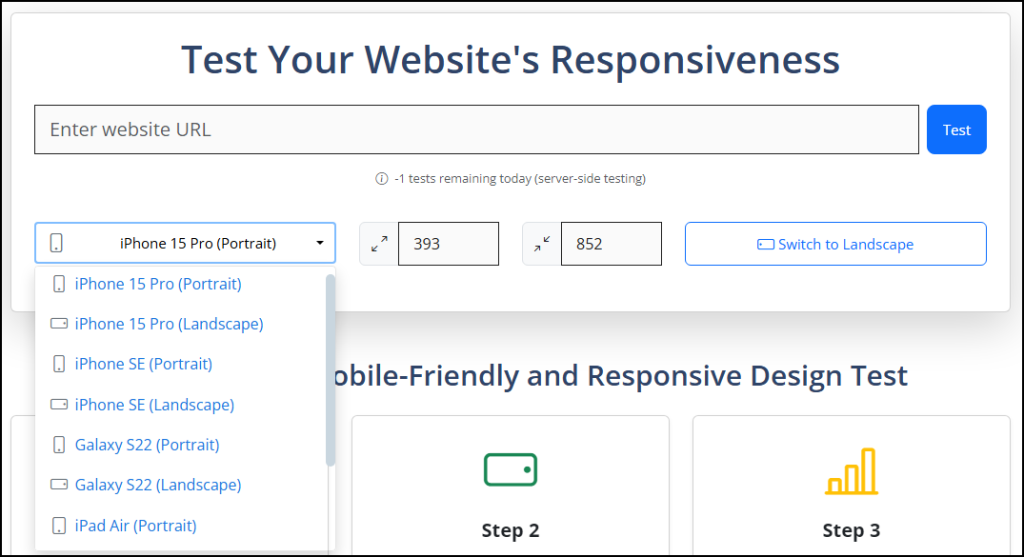Open the iPhone 15 Pro (Portrait) selector

point(185,243)
